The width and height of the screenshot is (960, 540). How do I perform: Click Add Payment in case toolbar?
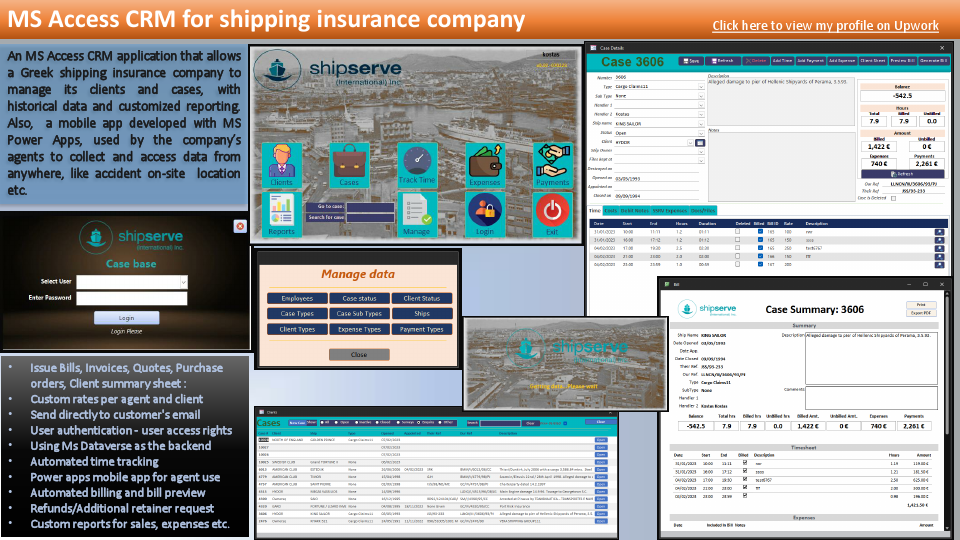[811, 61]
